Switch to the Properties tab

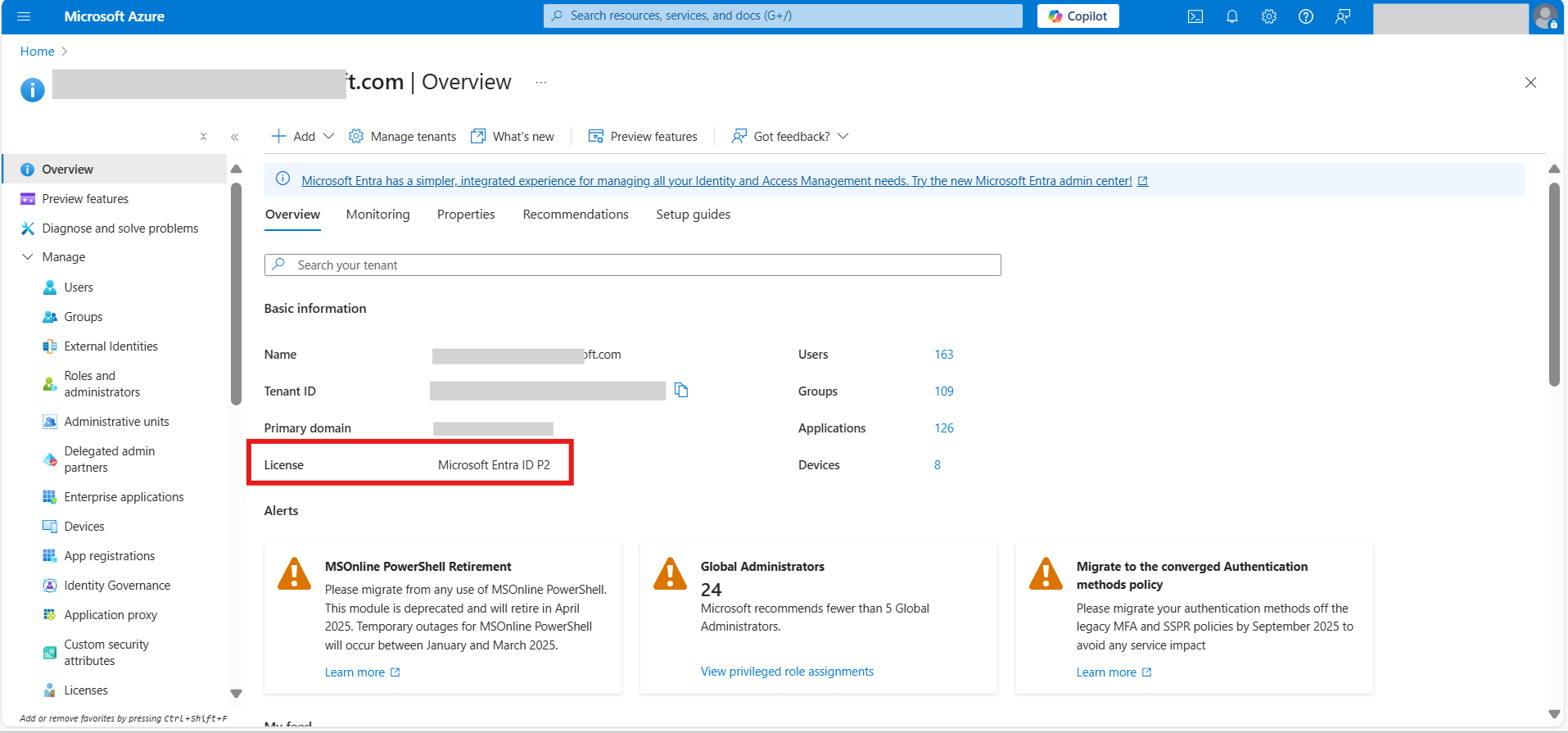tap(466, 215)
